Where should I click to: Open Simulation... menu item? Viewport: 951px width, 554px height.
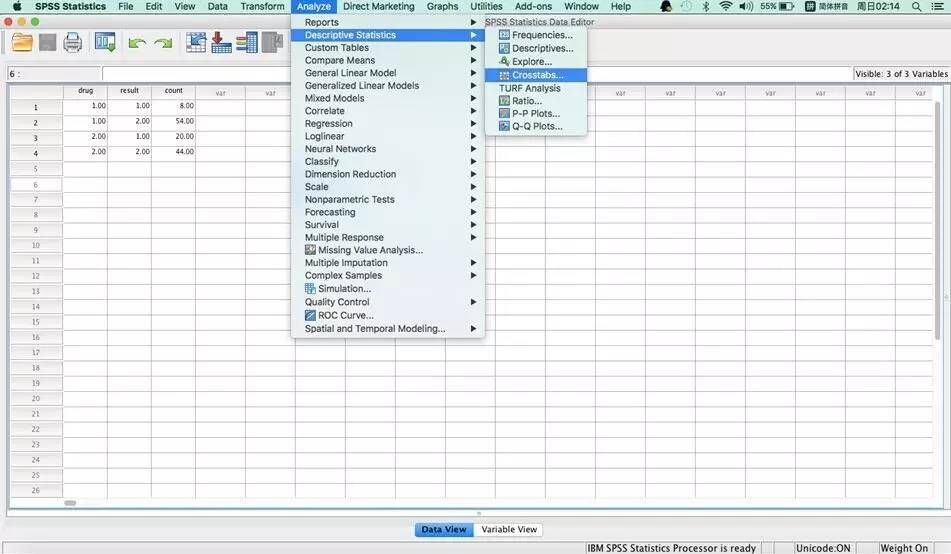[x=388, y=289]
